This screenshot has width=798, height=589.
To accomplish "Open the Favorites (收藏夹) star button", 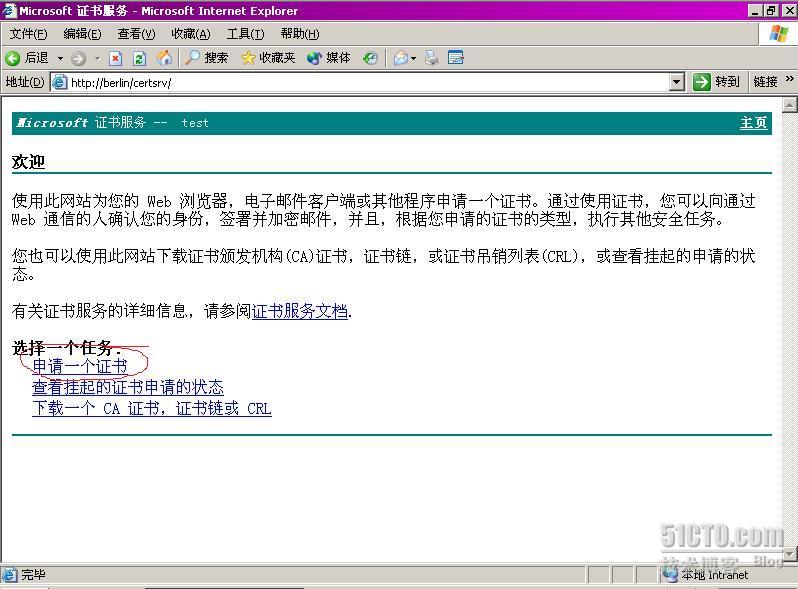I will (268, 58).
